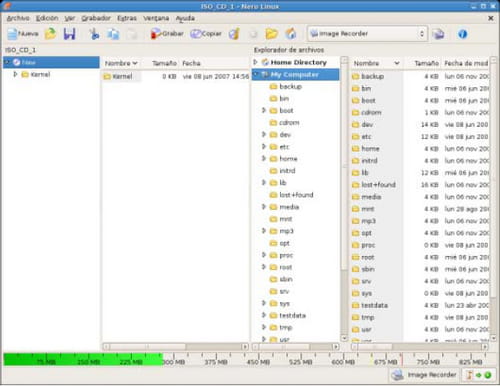Click the blue info icon in toolbar
Viewport: 500px width, 386px height.
tap(462, 34)
